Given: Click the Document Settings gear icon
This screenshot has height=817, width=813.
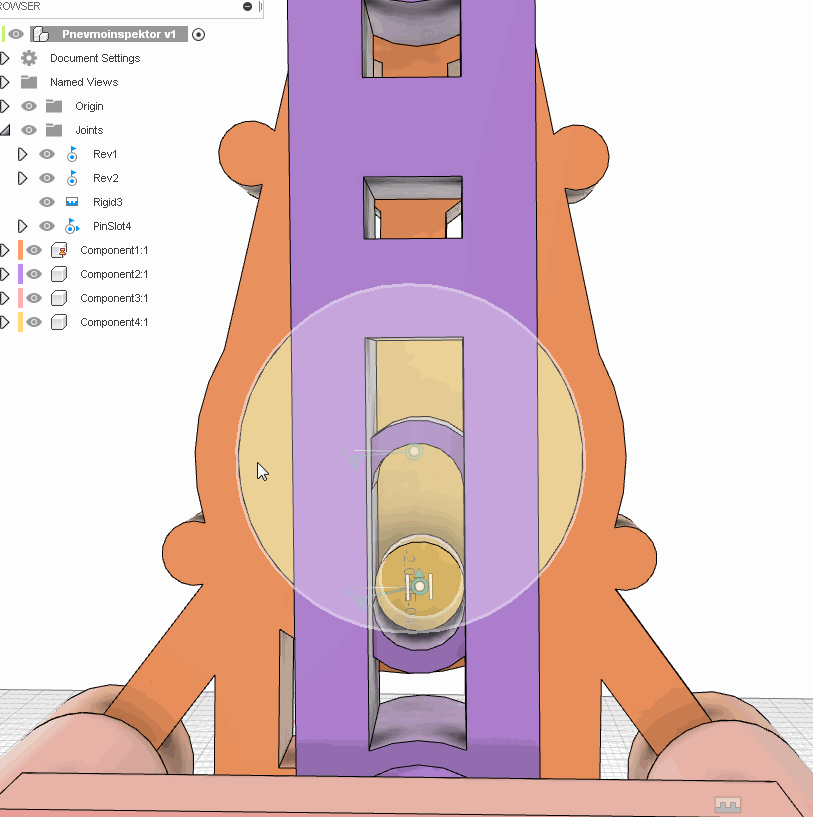Looking at the screenshot, I should (29, 58).
